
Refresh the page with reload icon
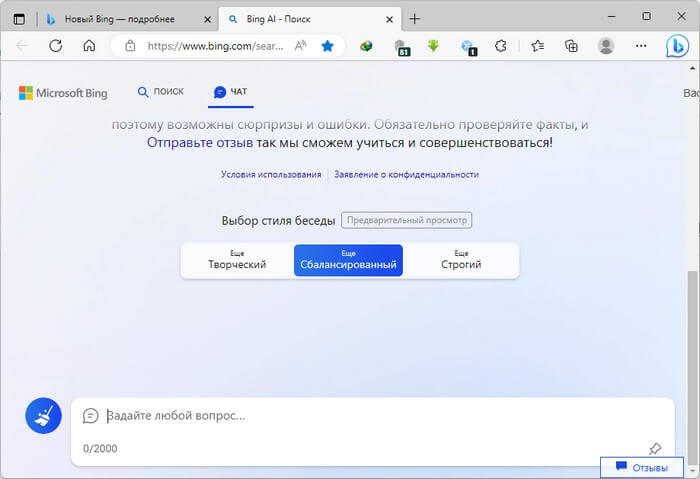pos(56,46)
